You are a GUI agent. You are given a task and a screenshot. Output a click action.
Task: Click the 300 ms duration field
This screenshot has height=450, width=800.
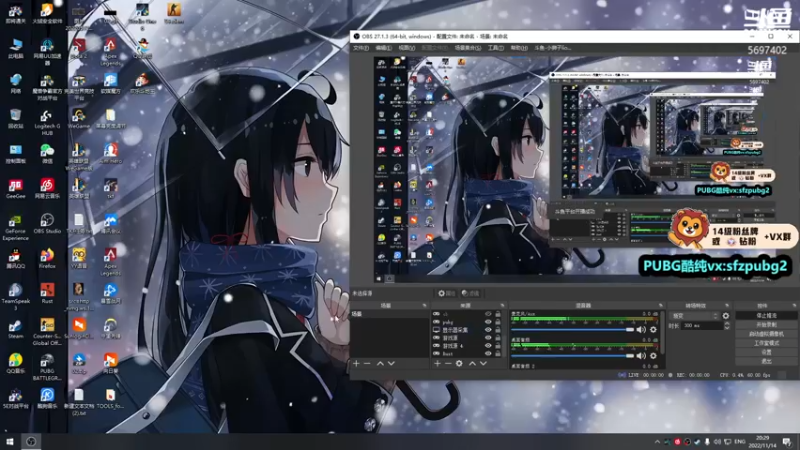703,326
